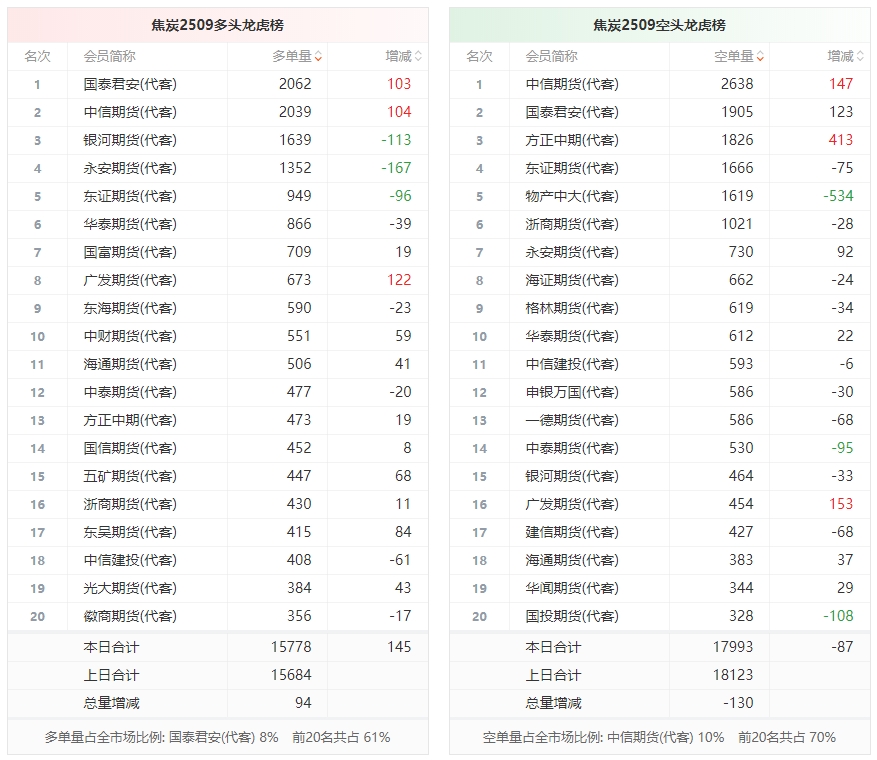
Task: Click 永安期货 long change value -167
Action: [396, 168]
